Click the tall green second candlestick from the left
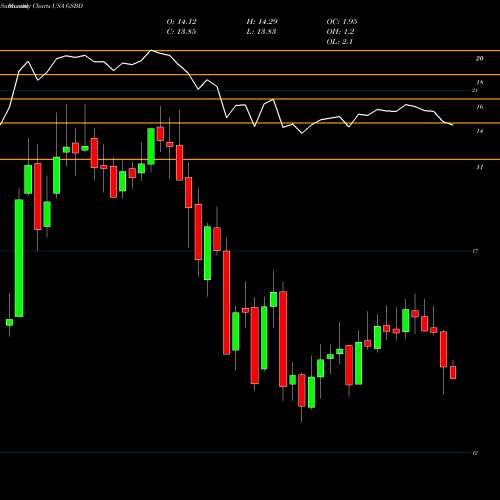The height and width of the screenshot is (500, 500). (x=19, y=258)
